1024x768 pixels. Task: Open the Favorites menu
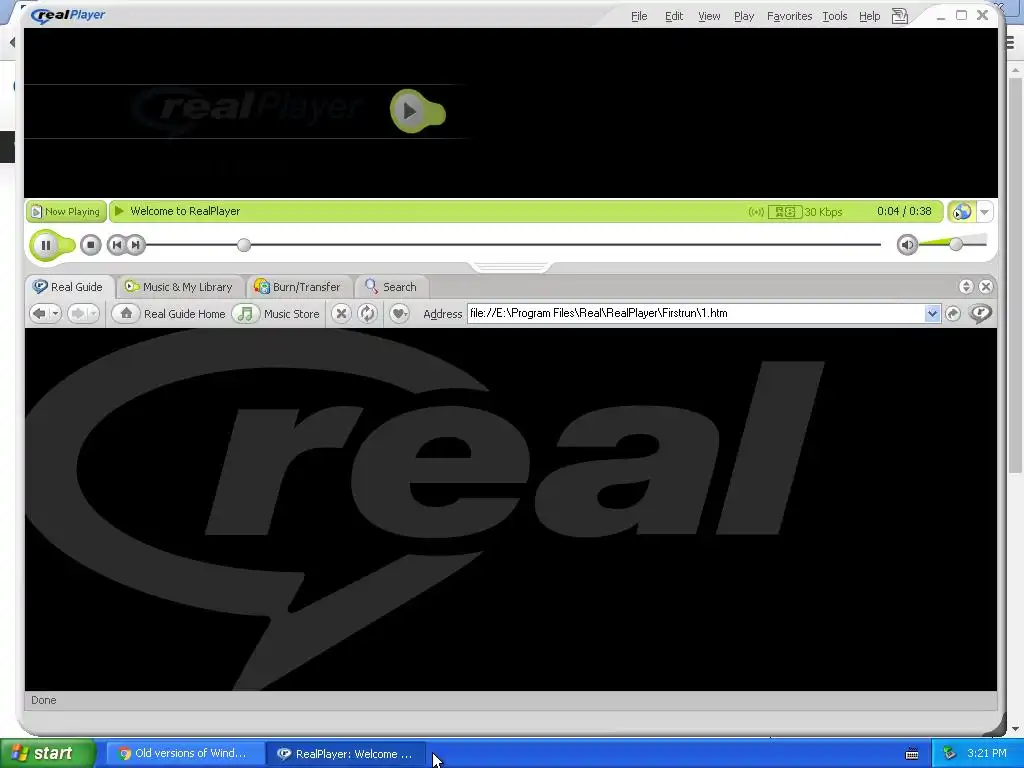790,16
